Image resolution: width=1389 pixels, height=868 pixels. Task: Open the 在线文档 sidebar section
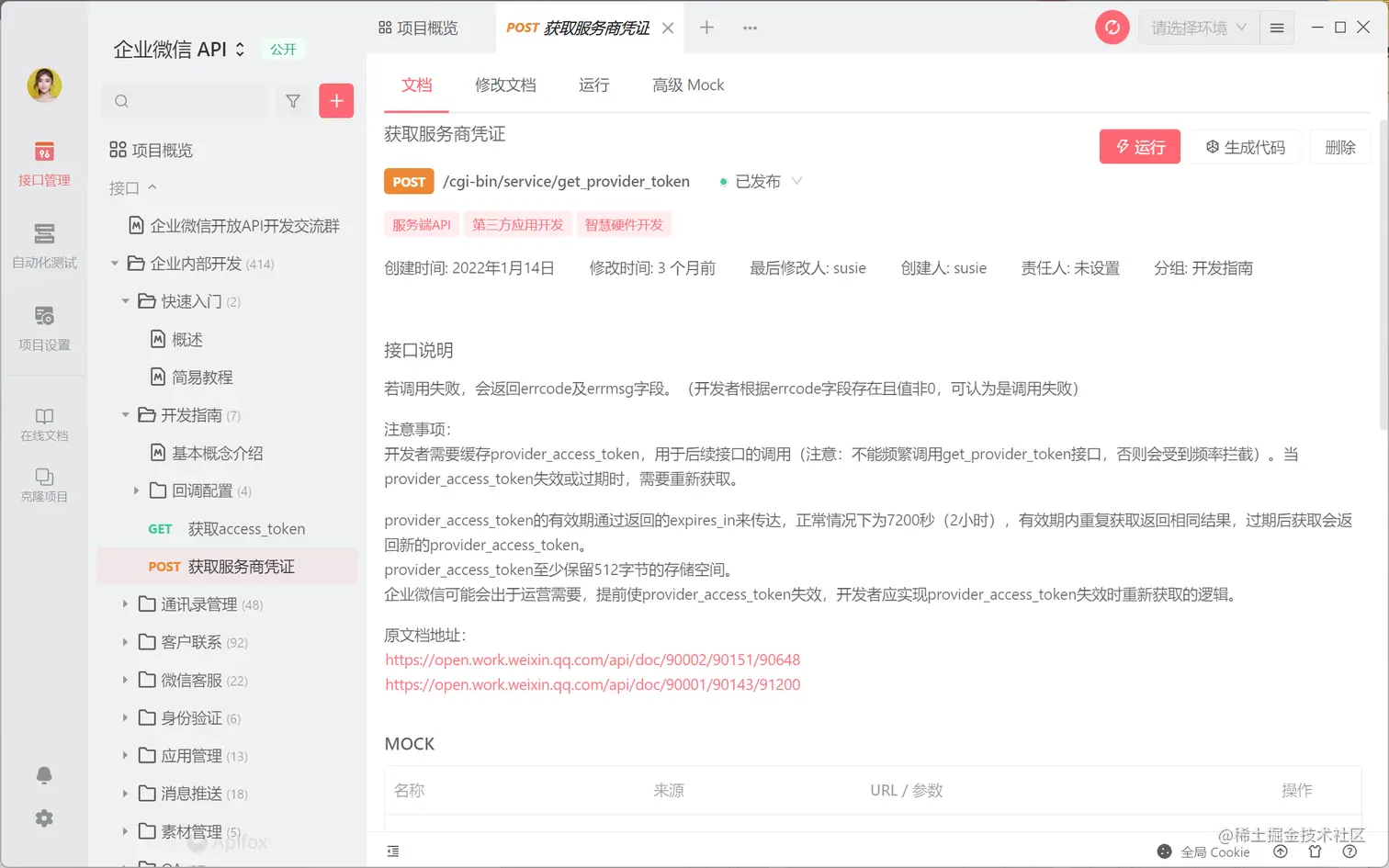click(x=44, y=424)
